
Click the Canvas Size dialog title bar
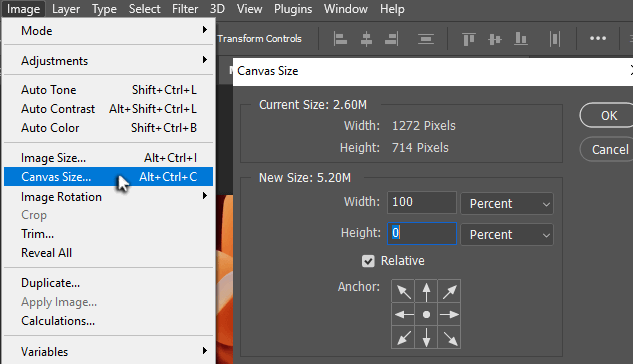click(433, 71)
